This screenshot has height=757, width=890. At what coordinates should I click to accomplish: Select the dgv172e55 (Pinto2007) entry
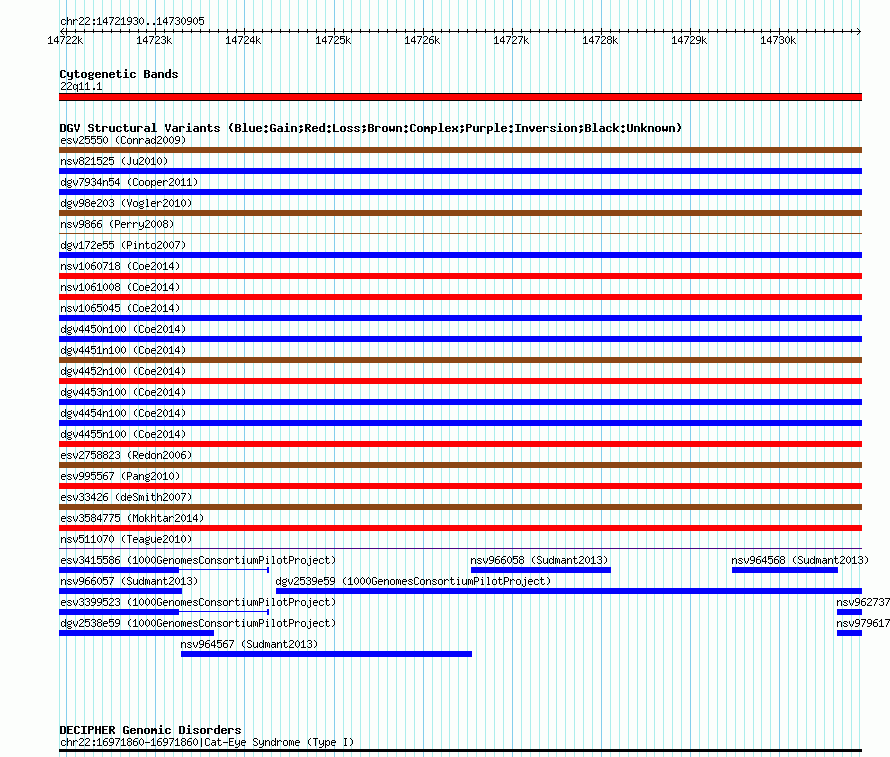123,245
